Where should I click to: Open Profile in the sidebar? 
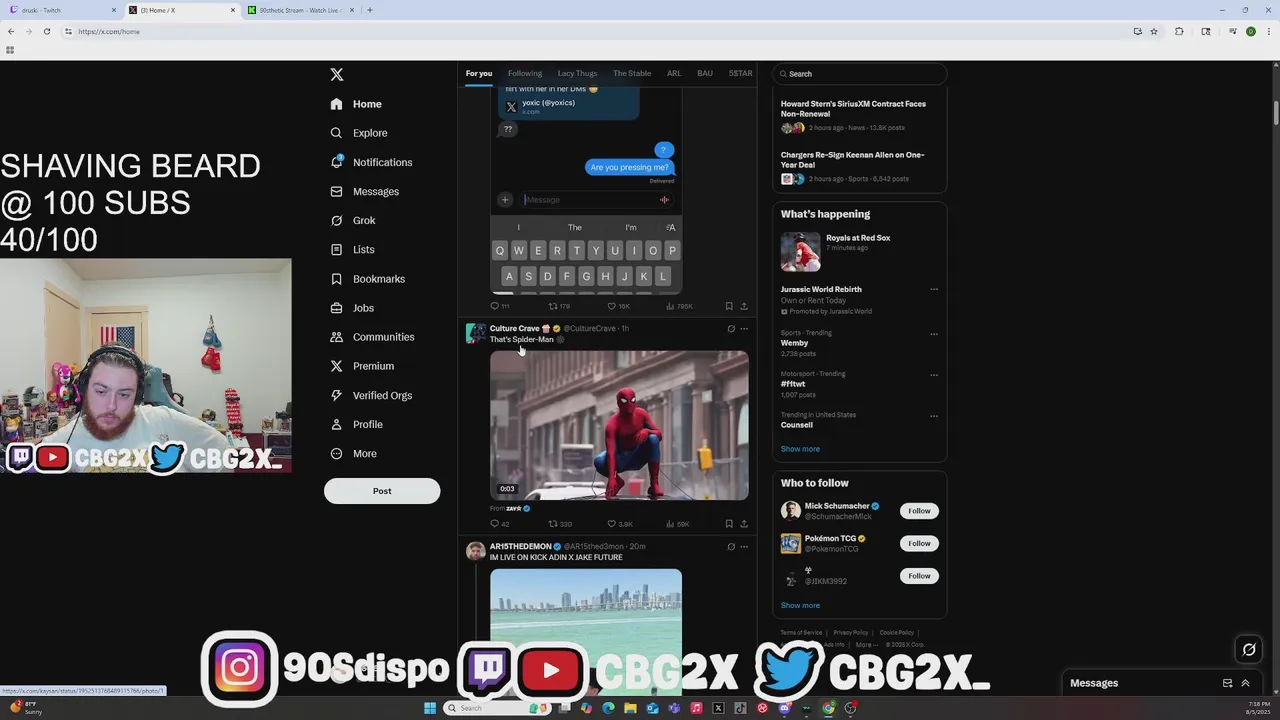[356, 424]
